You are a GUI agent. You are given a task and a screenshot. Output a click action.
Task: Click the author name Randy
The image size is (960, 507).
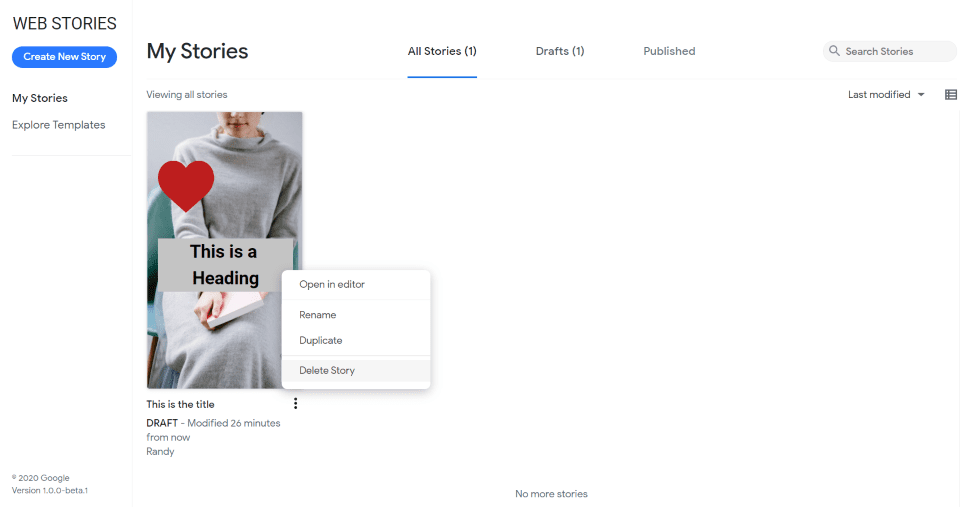160,452
